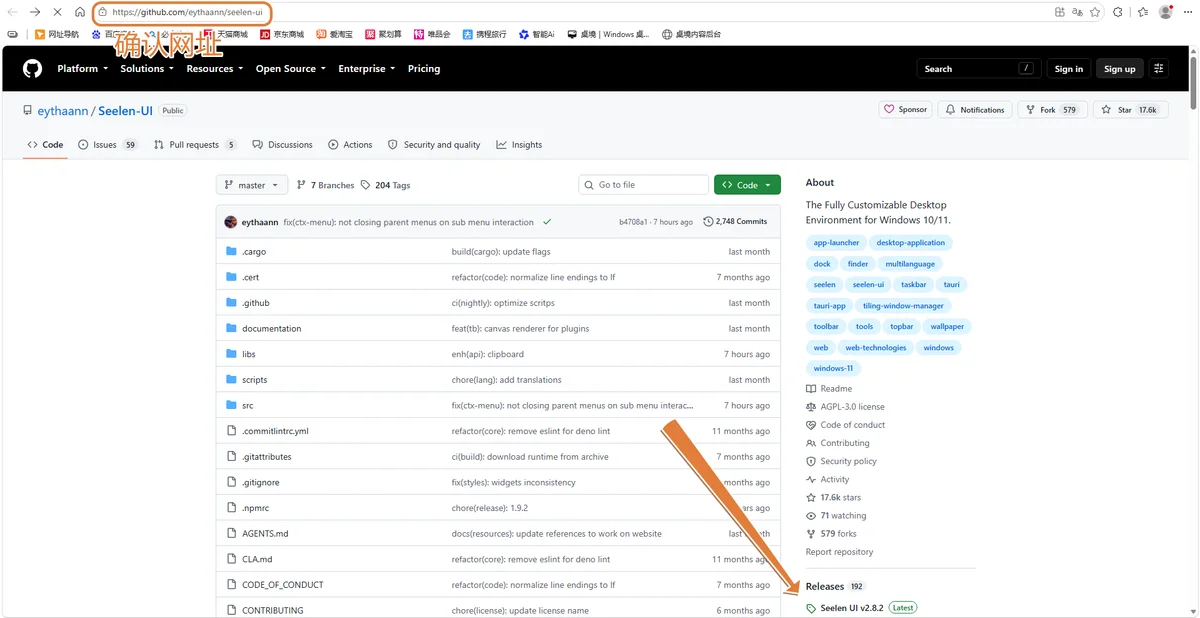Open the AGPL-3.0 license link
This screenshot has width=1200, height=618.
(845, 407)
